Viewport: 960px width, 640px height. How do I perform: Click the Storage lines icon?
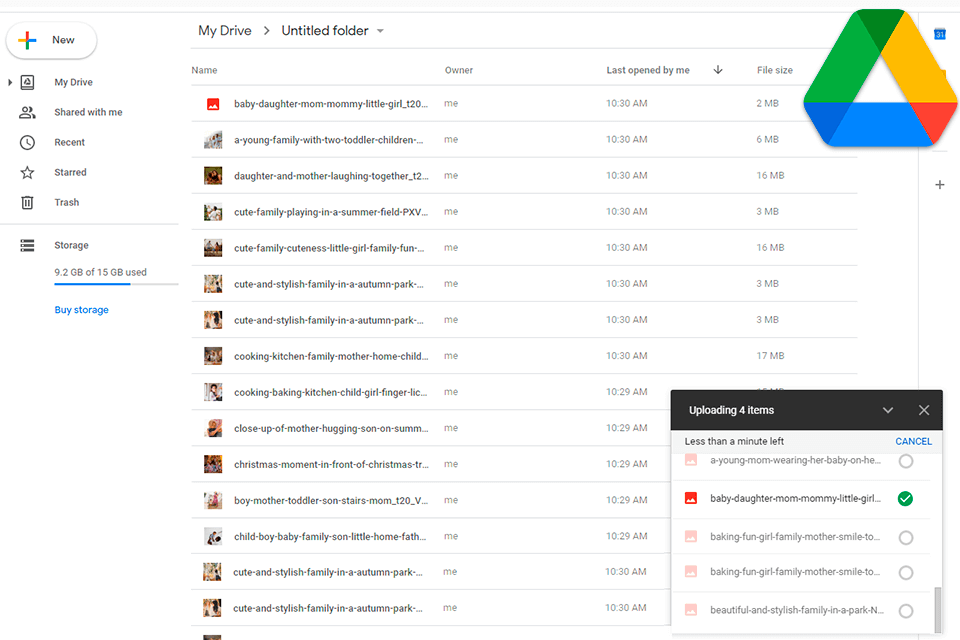tap(27, 245)
